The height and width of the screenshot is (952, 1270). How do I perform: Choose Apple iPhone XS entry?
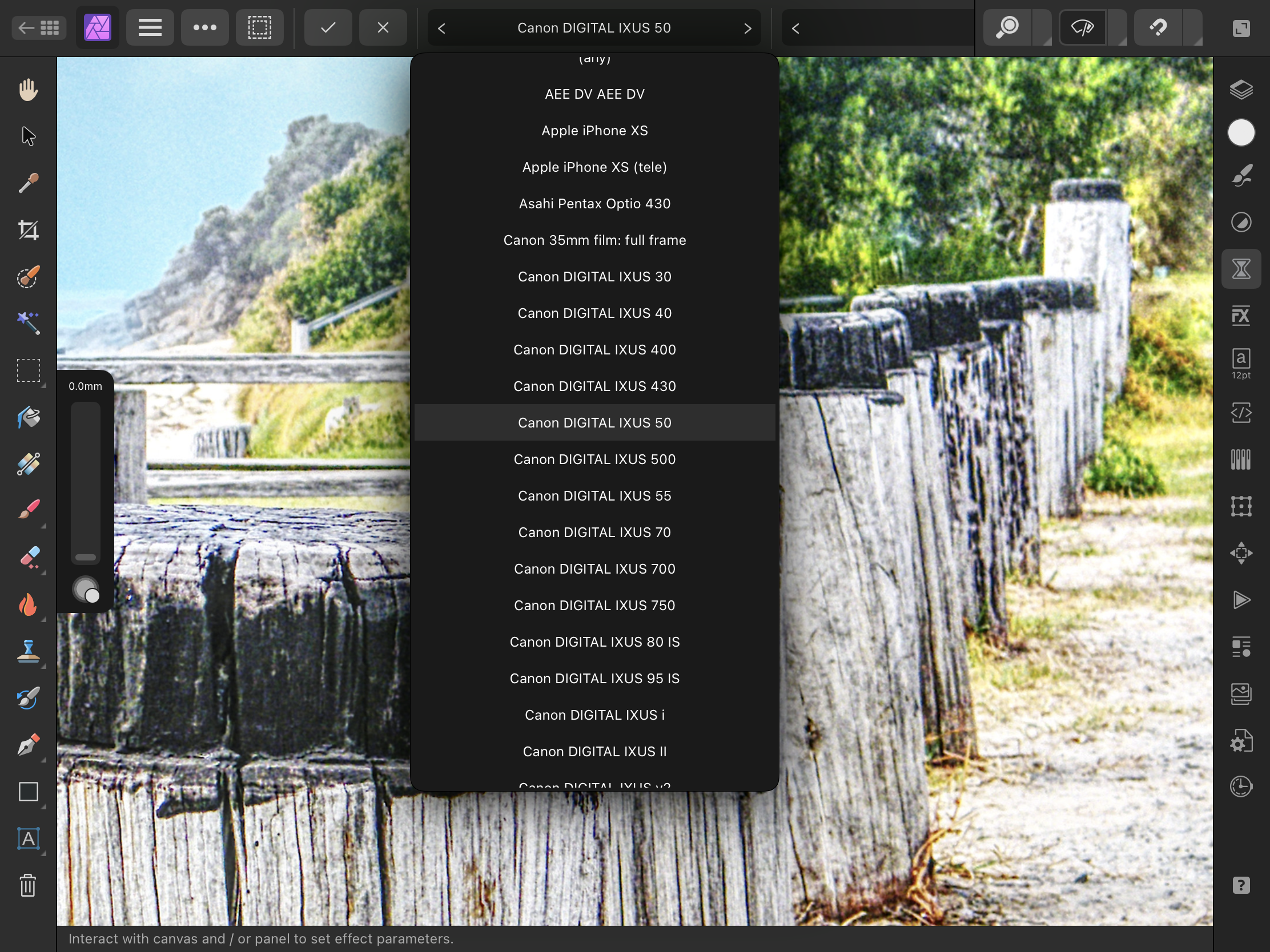click(595, 131)
